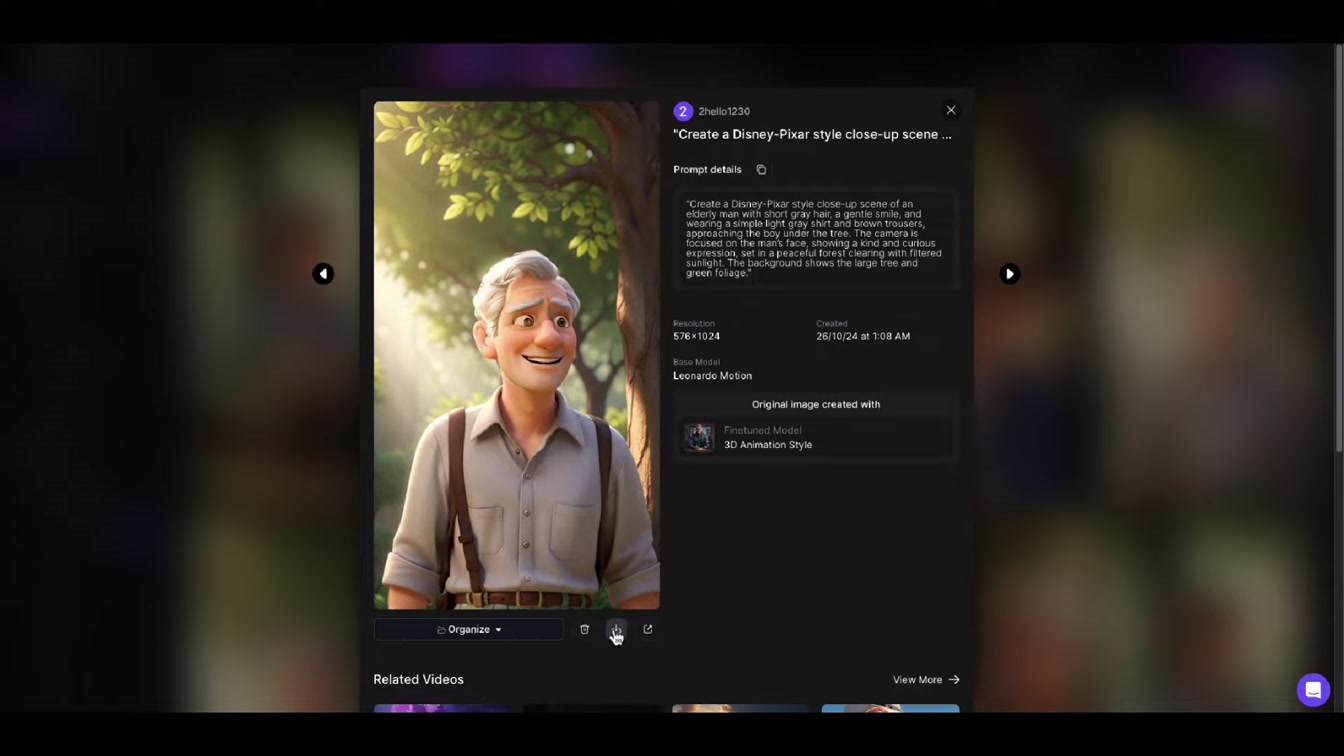
Task: Open the support chat bubble
Action: [1313, 690]
